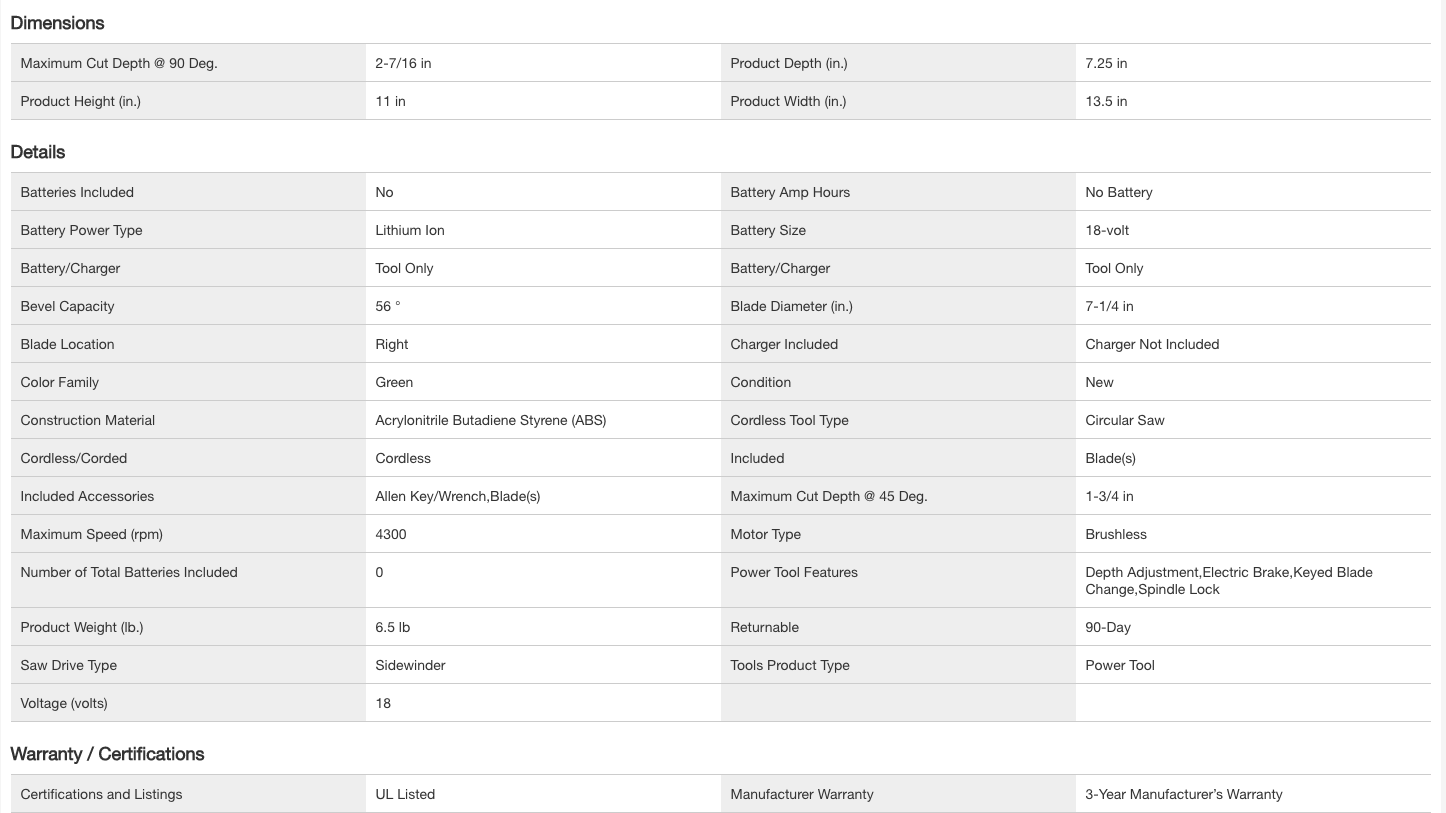Click the Allen Key/Wrench,Blade(s) accessories text
Image resolution: width=1446 pixels, height=813 pixels.
pyautogui.click(x=457, y=496)
